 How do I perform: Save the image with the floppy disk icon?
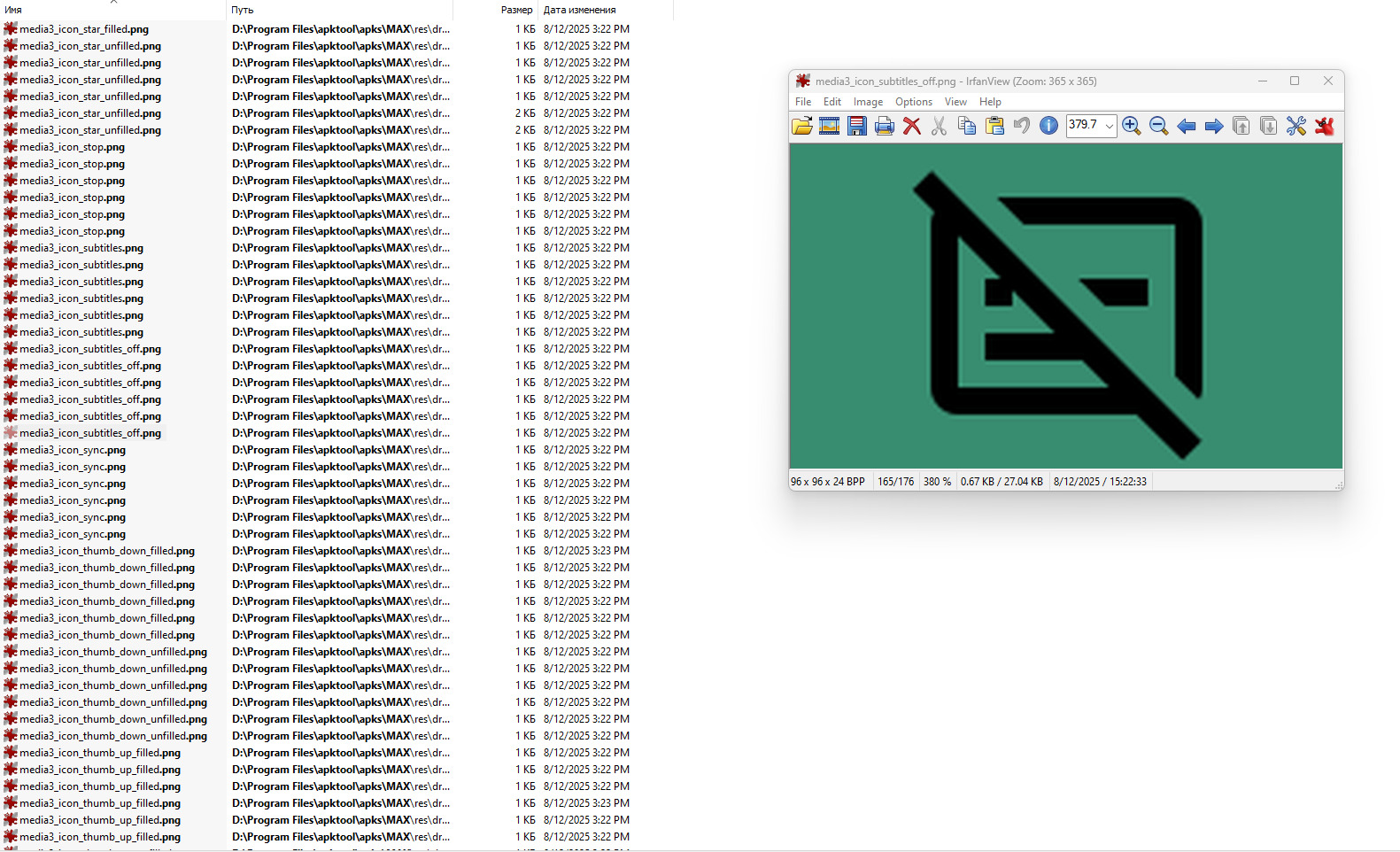coord(857,126)
